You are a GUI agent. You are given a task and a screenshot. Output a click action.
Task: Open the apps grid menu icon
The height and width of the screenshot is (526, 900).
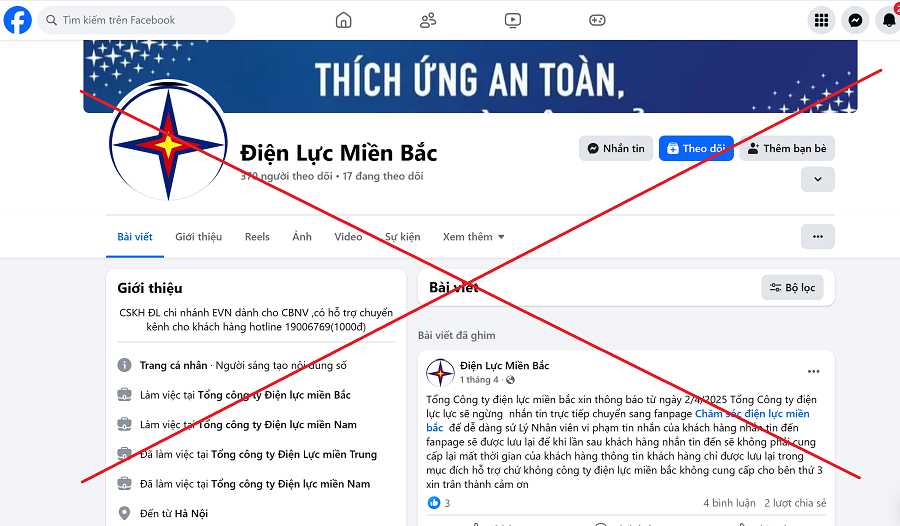pyautogui.click(x=821, y=20)
